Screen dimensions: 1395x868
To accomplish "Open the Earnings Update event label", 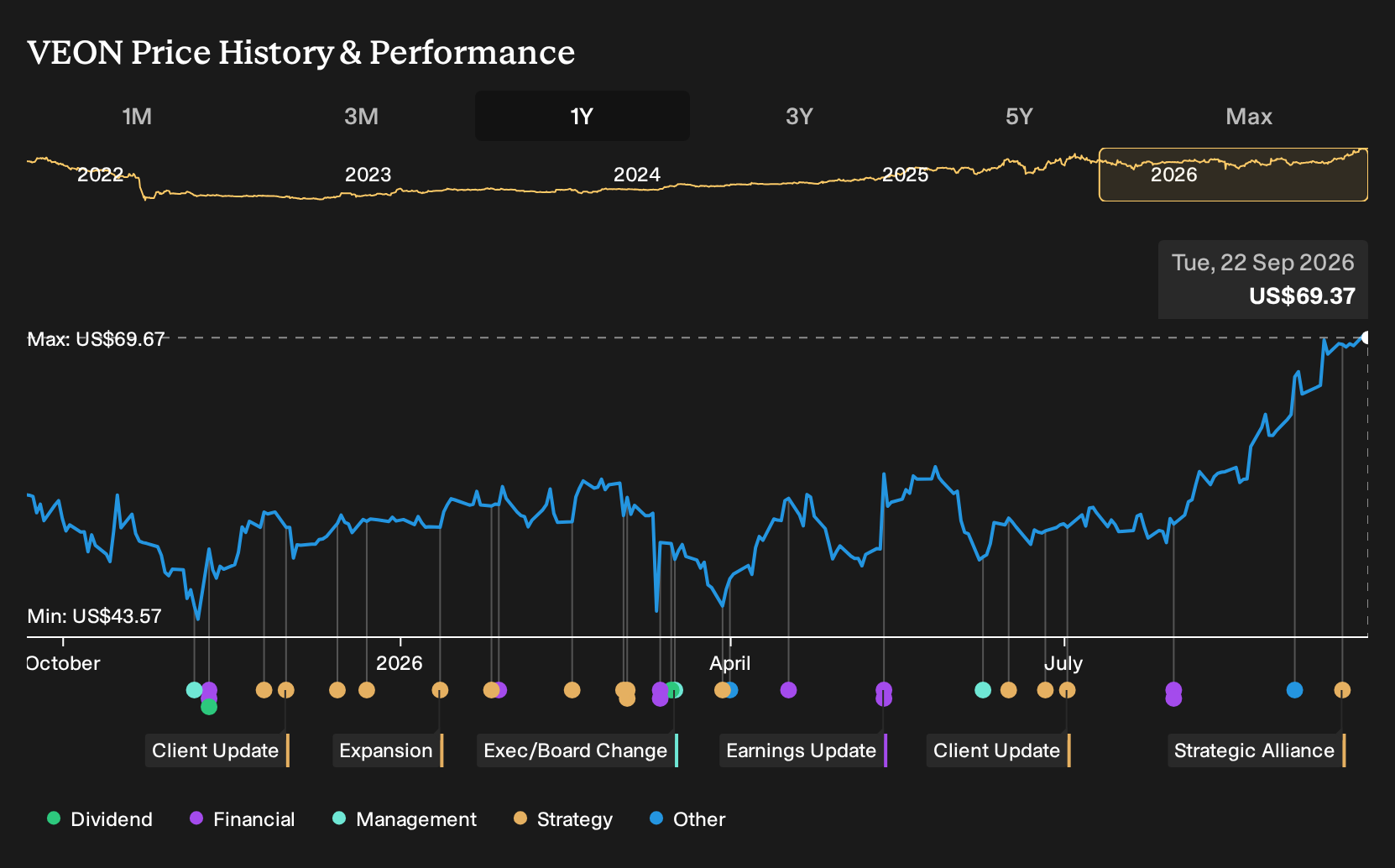I will 803,750.
